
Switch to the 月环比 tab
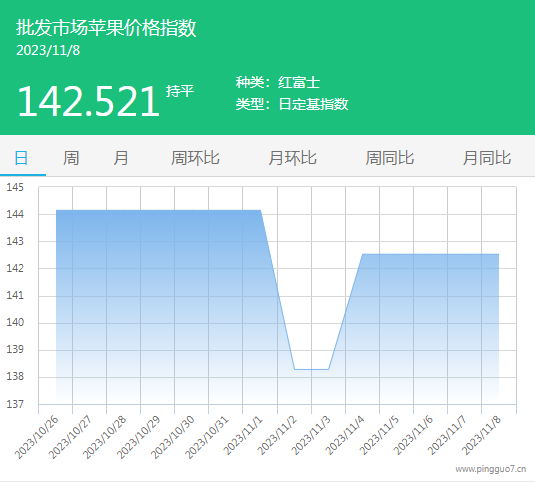(292, 158)
